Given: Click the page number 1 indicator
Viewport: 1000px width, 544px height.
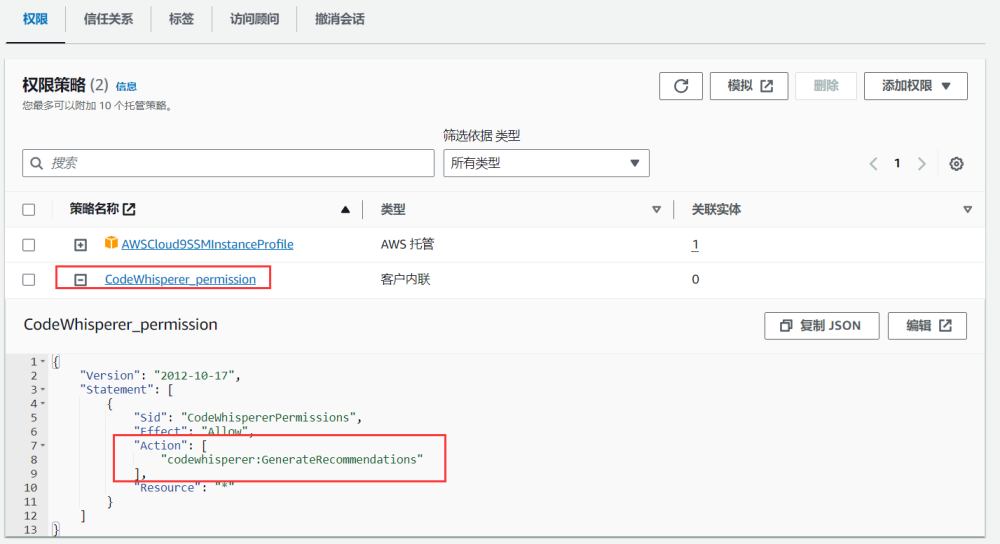Looking at the screenshot, I should click(x=897, y=163).
